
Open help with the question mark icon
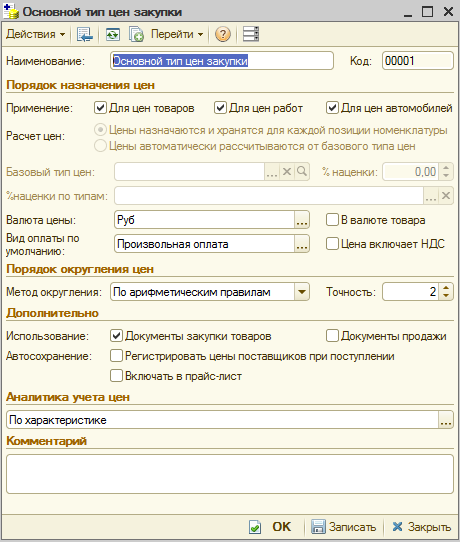(223, 34)
